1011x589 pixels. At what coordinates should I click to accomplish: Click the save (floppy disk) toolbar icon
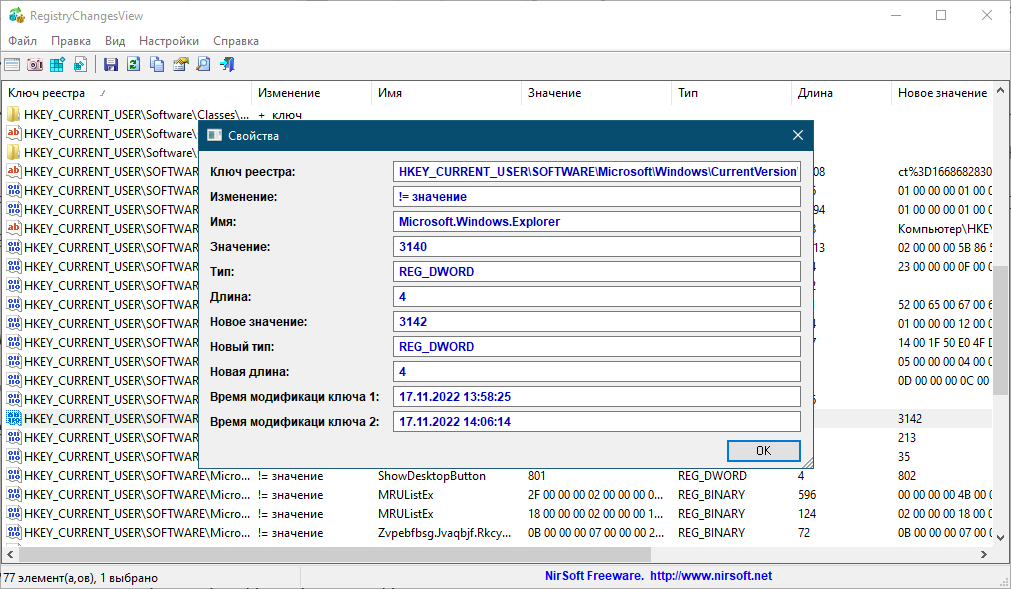pos(111,65)
